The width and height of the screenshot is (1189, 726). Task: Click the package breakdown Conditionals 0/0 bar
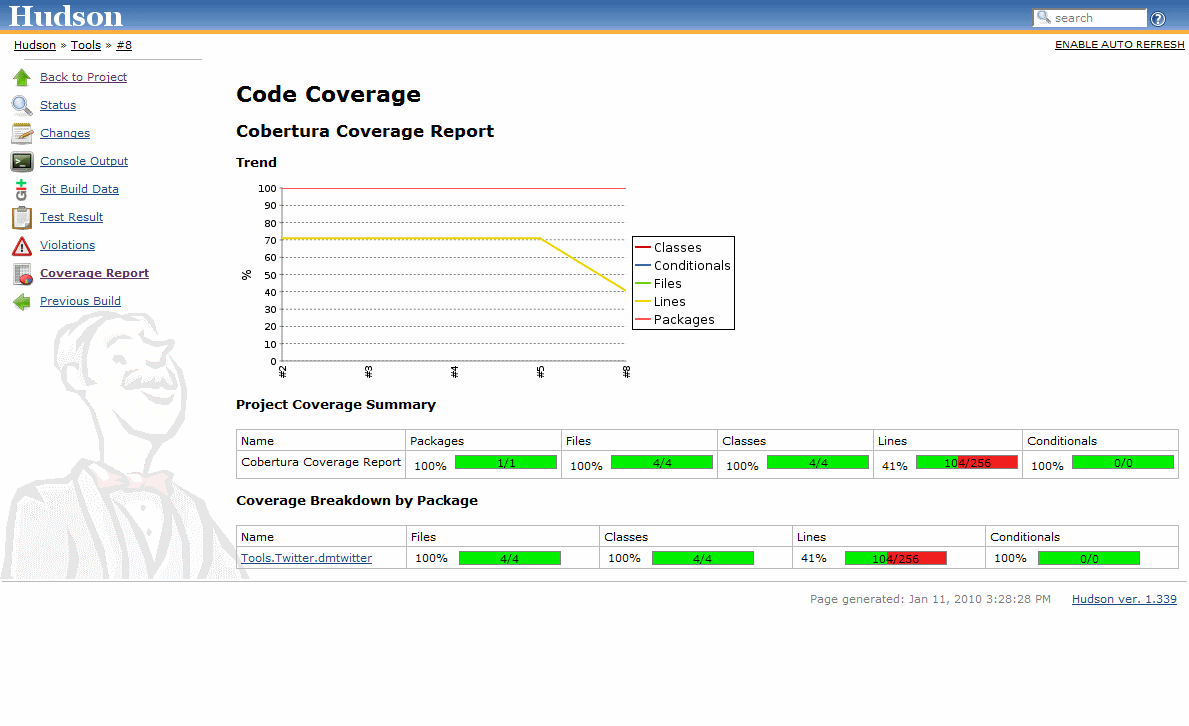tap(1089, 558)
